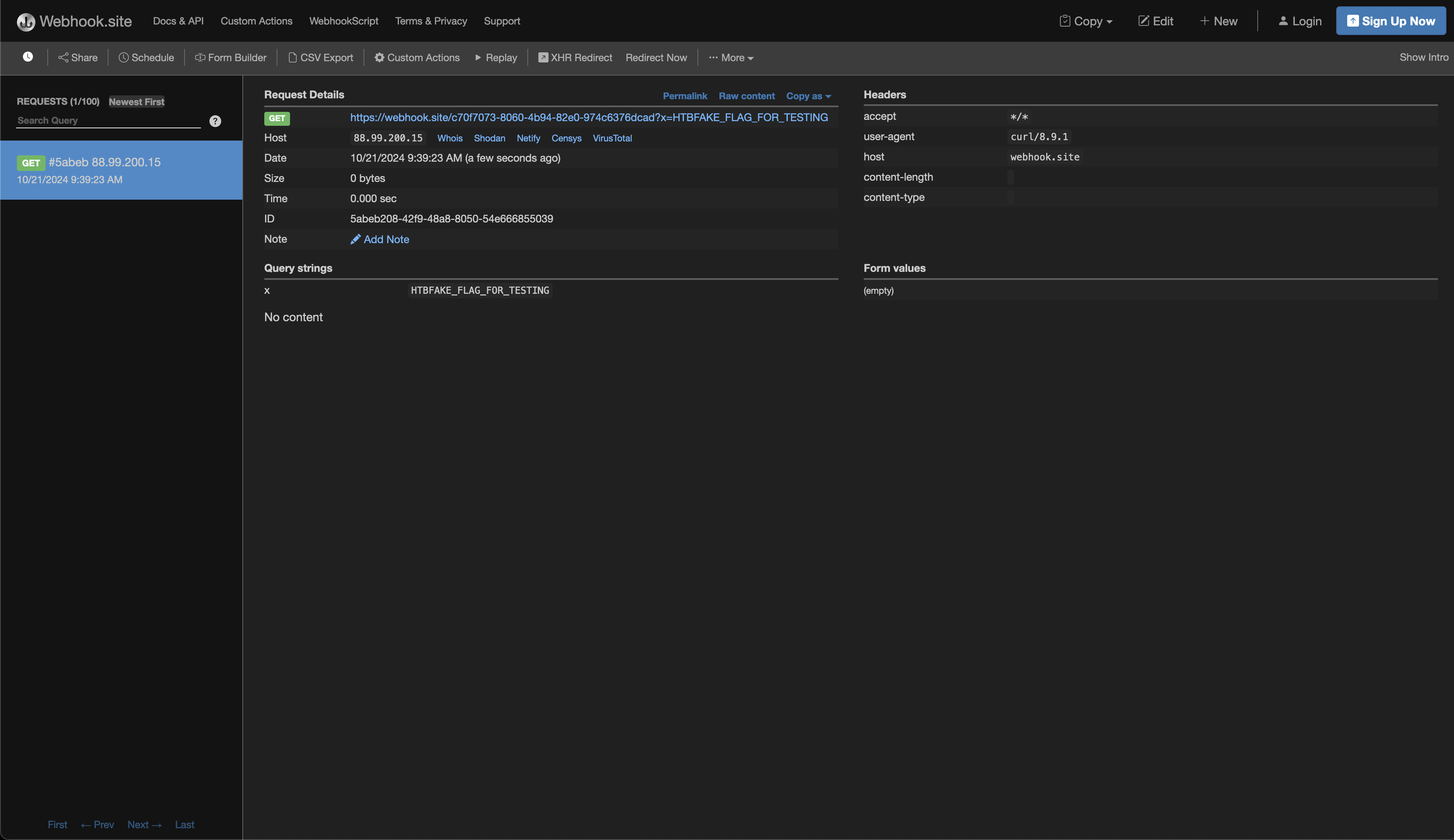Open the Schedule option
The width and height of the screenshot is (1454, 840).
click(146, 58)
